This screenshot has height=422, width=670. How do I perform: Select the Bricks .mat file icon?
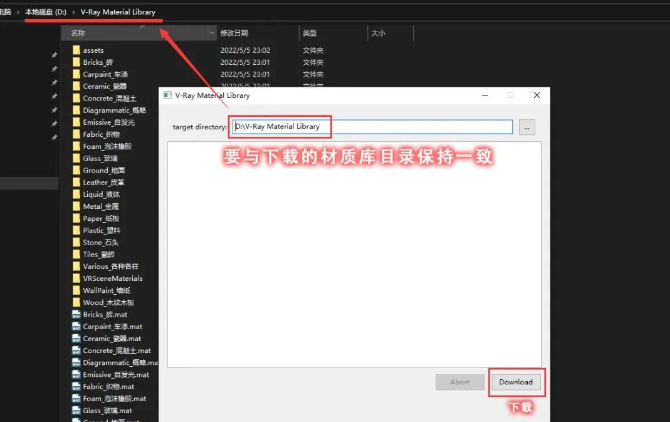(x=76, y=314)
